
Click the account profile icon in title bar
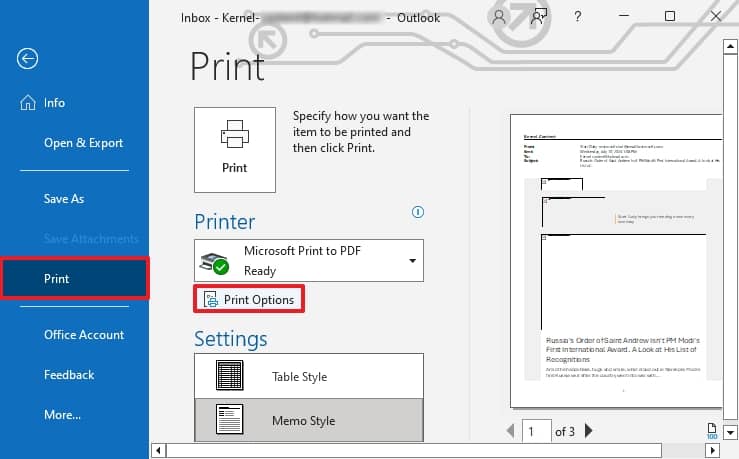click(499, 17)
